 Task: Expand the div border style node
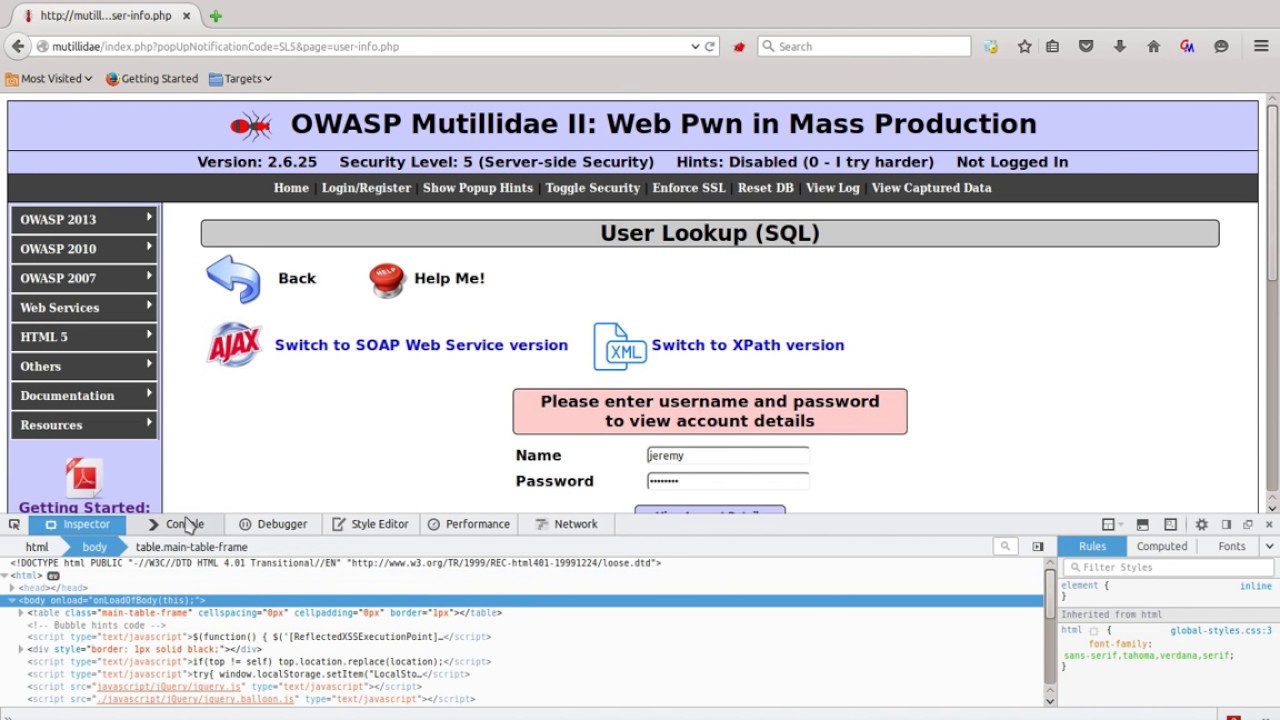[x=21, y=650]
